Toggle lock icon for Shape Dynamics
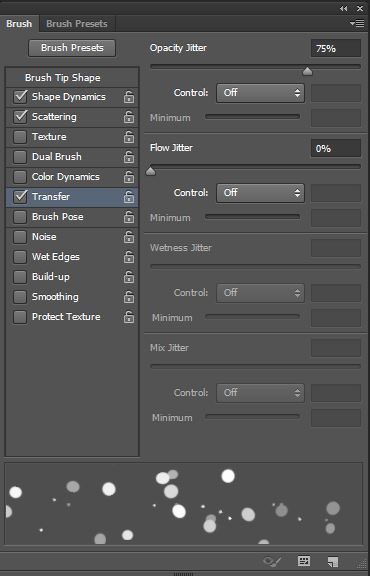 129,97
